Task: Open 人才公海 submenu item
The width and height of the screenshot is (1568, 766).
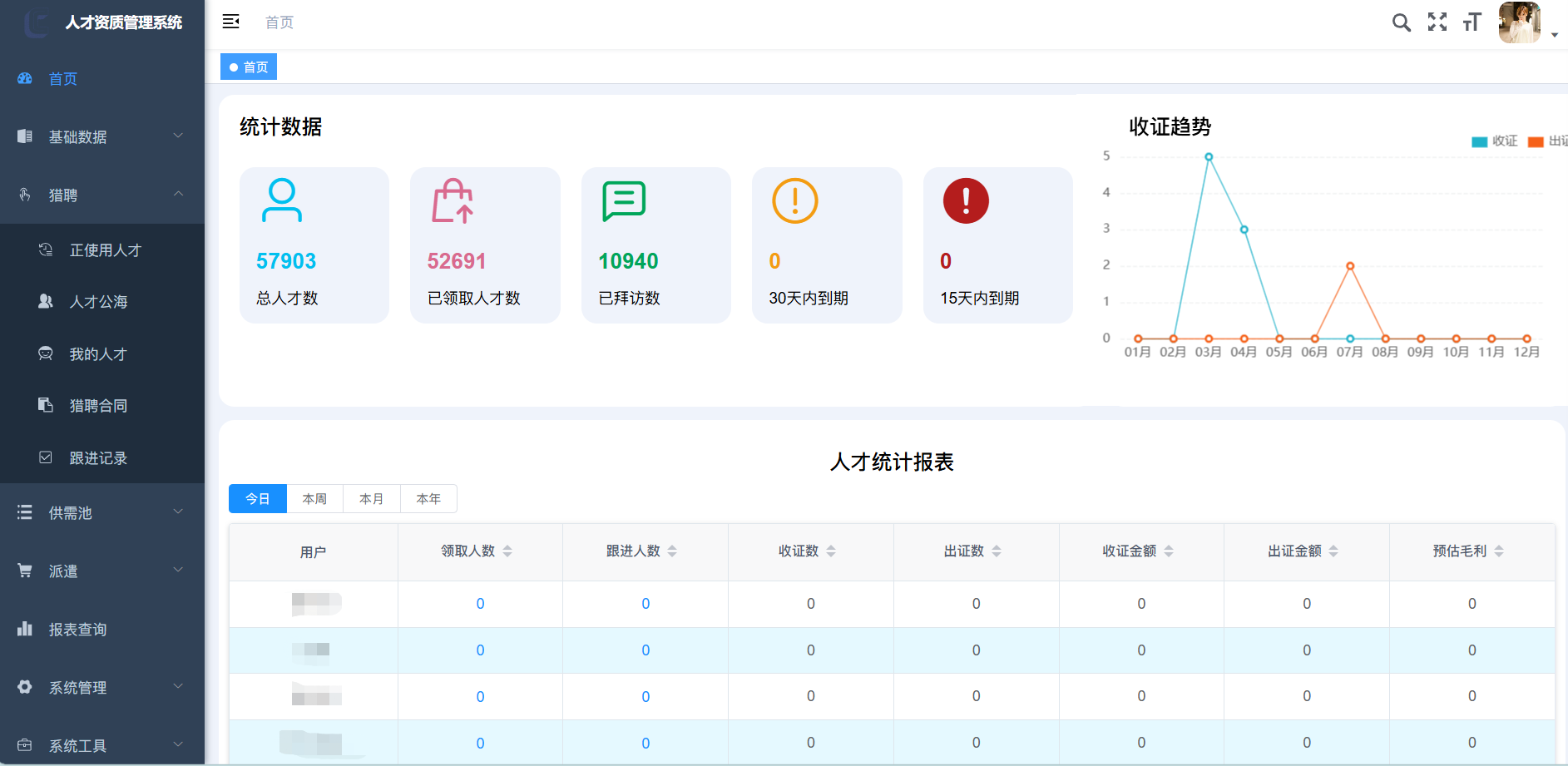Action: pos(102,301)
